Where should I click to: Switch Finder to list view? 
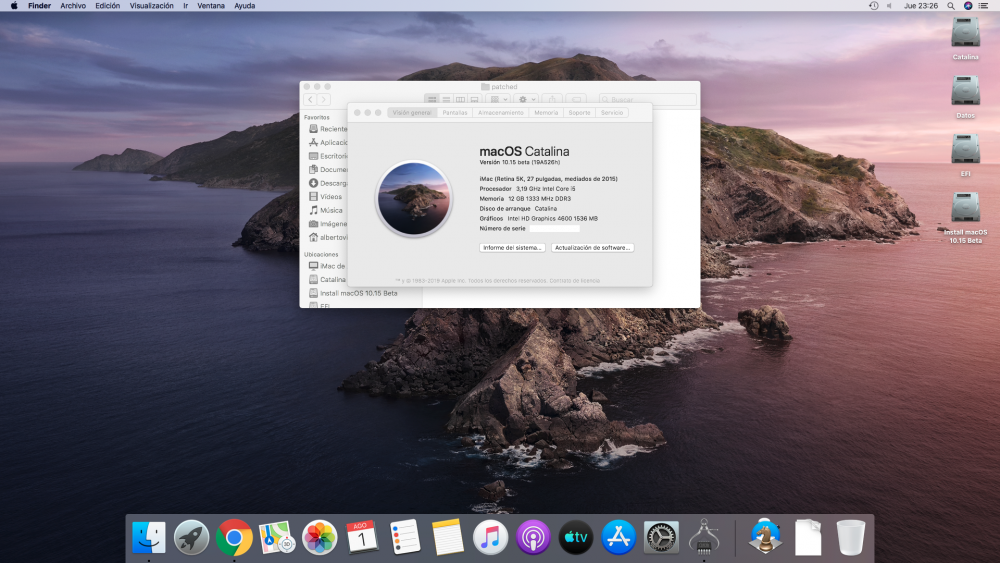[446, 99]
